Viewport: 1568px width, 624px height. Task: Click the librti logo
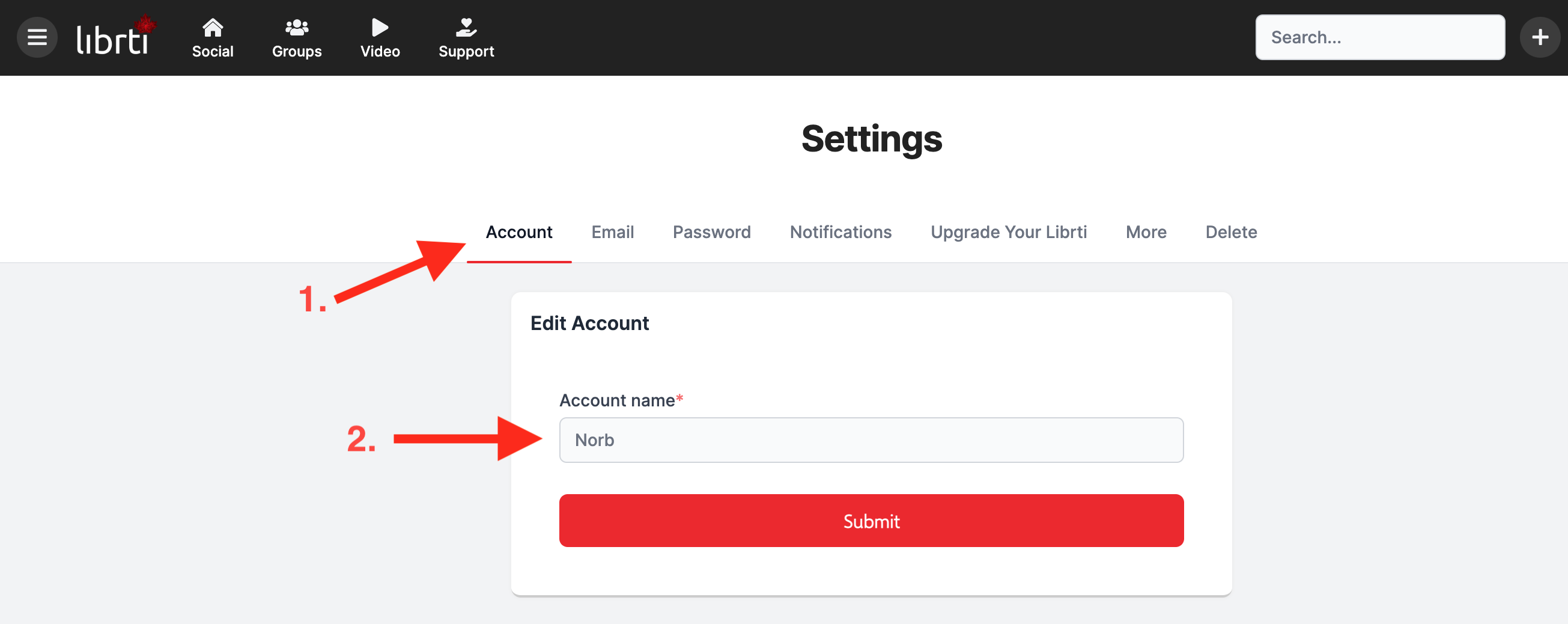116,36
